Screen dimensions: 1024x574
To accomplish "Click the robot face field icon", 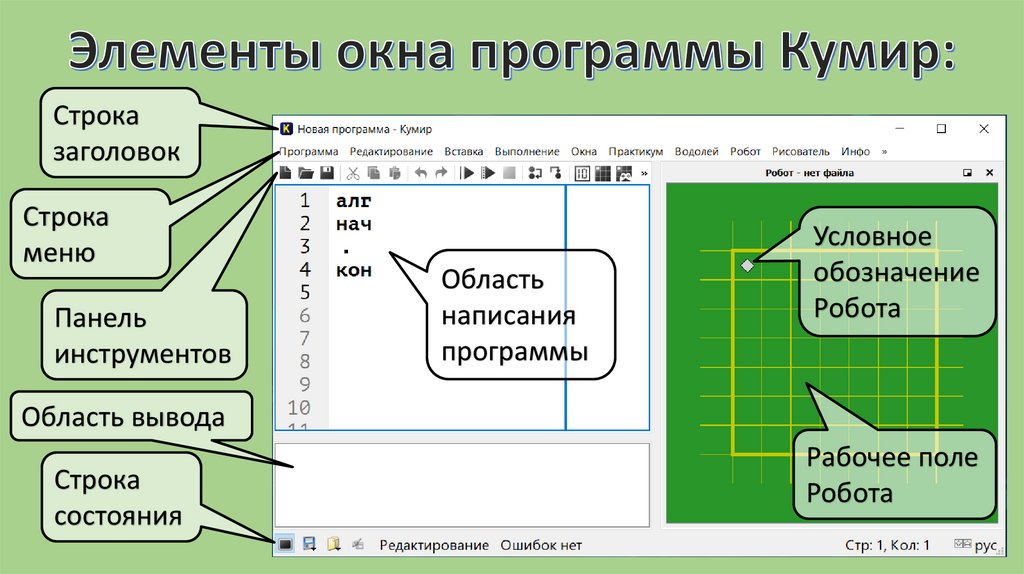I will click(624, 173).
